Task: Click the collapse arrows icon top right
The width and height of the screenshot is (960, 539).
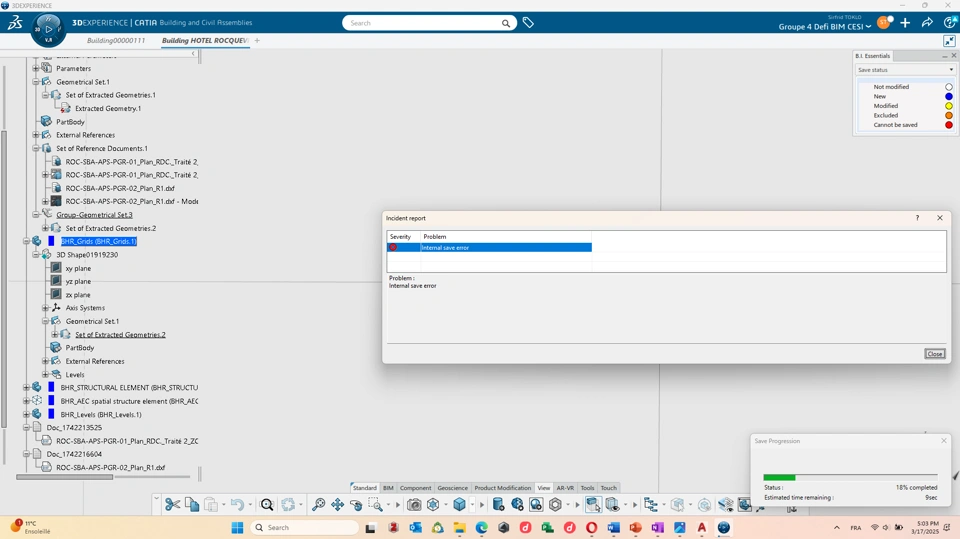Action: [x=949, y=41]
